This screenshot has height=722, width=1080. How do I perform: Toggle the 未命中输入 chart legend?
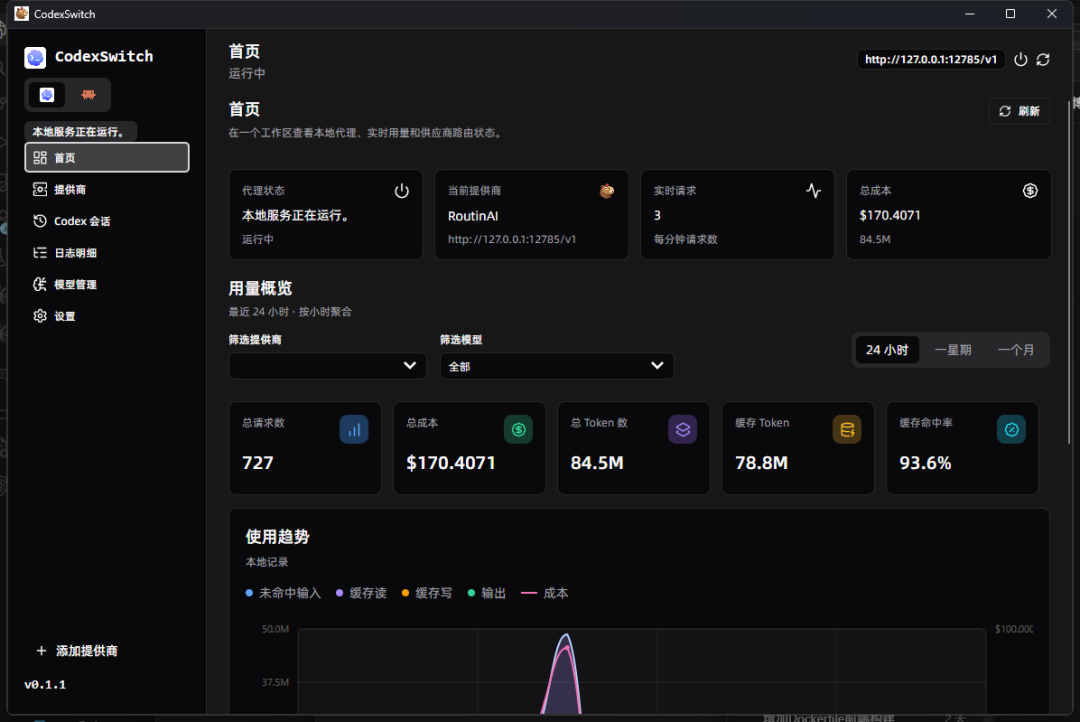283,593
